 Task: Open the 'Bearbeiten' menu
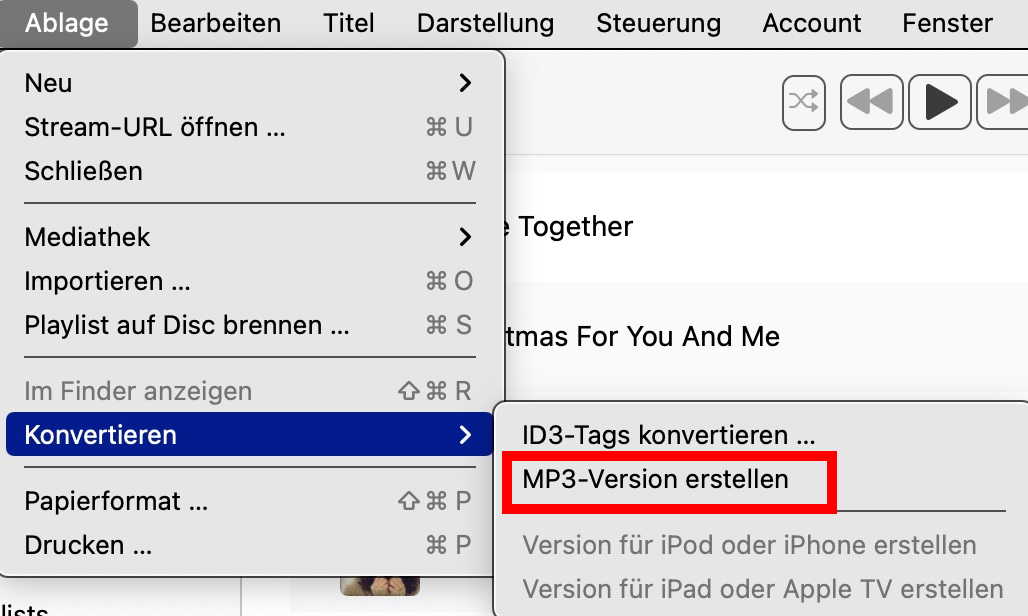tap(215, 23)
